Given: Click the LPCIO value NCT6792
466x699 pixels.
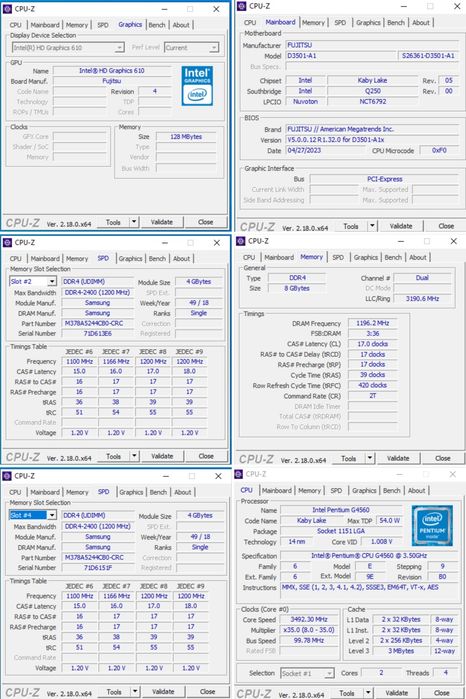Looking at the screenshot, I should (x=372, y=102).
